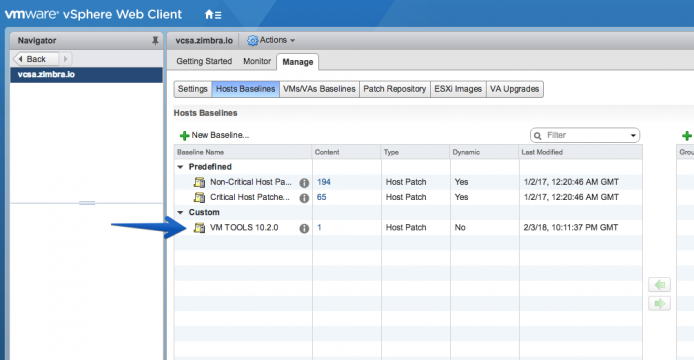Open the Filter dropdown arrow
This screenshot has width=694, height=360.
coord(633,135)
